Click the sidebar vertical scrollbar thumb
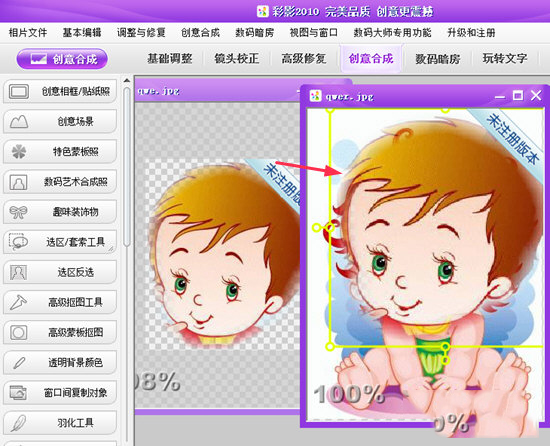 coord(127,167)
